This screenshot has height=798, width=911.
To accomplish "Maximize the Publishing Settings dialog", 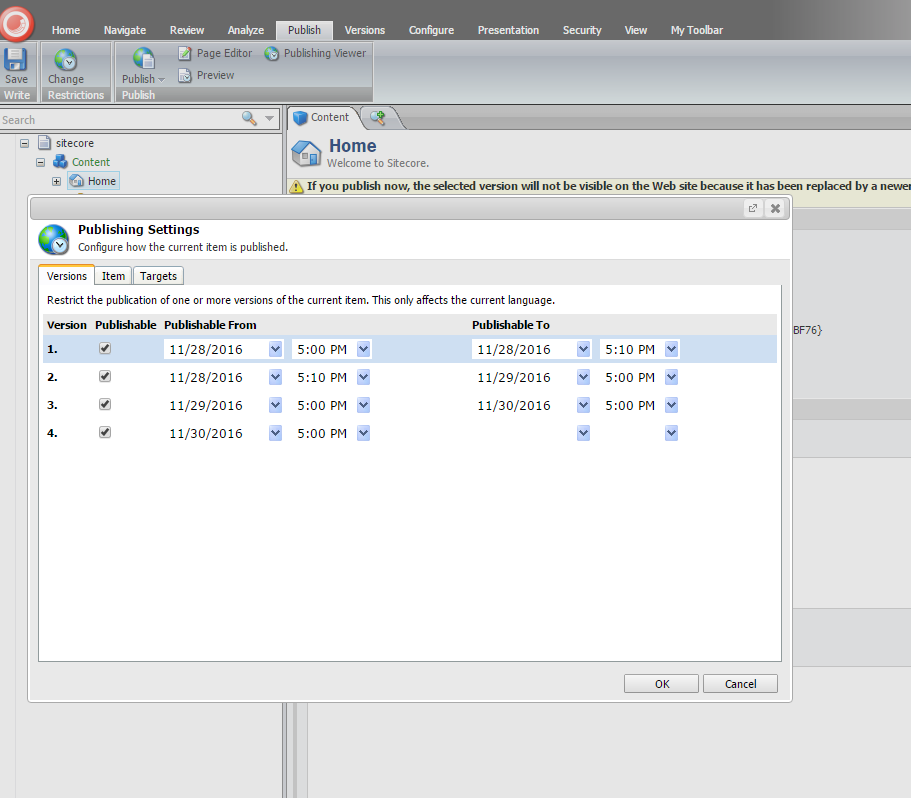I will pos(752,208).
